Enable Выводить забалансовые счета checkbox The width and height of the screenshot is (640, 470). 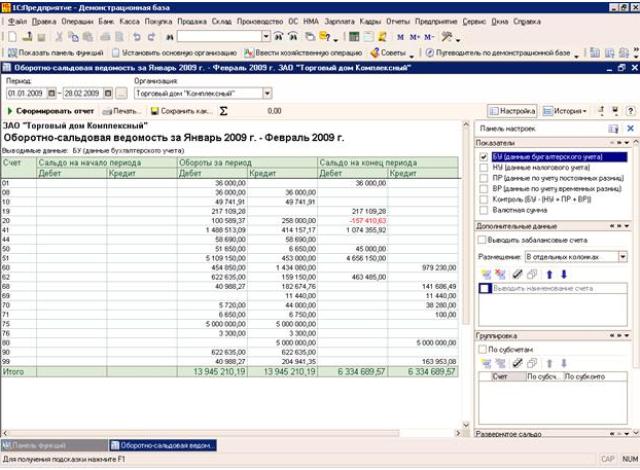482,240
